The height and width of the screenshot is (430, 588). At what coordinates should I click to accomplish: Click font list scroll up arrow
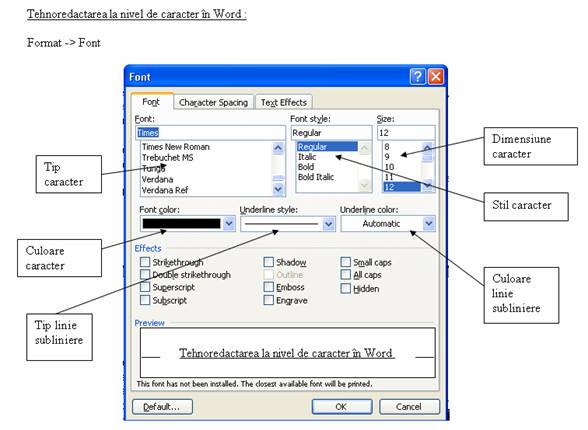278,148
